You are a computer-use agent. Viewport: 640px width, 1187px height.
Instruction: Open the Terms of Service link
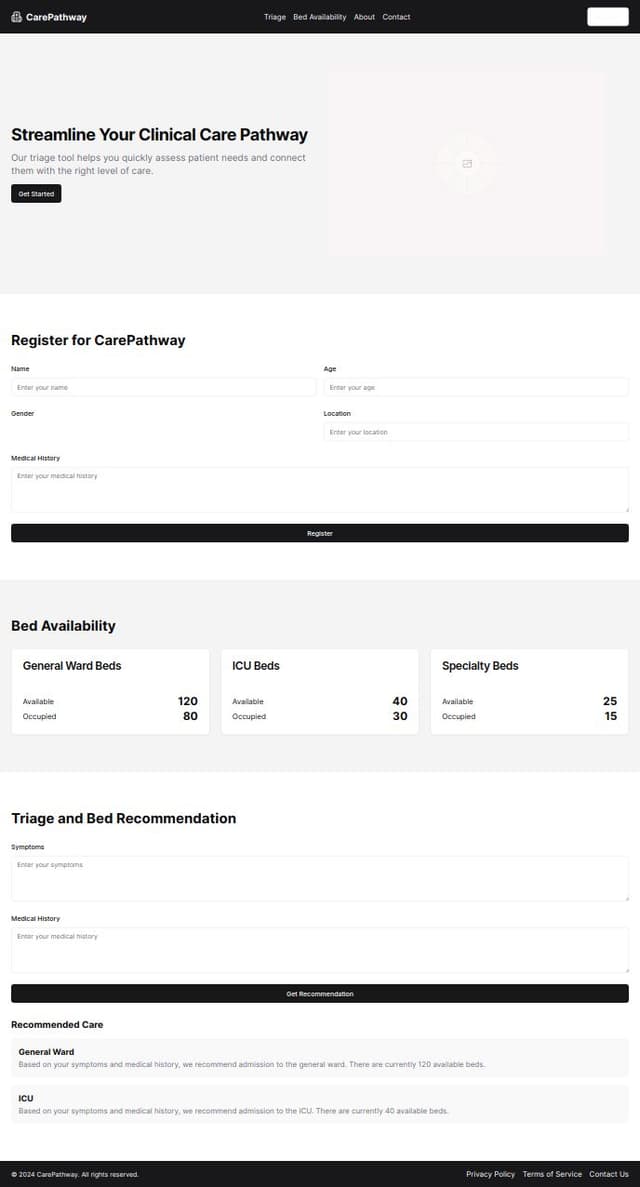552,1174
